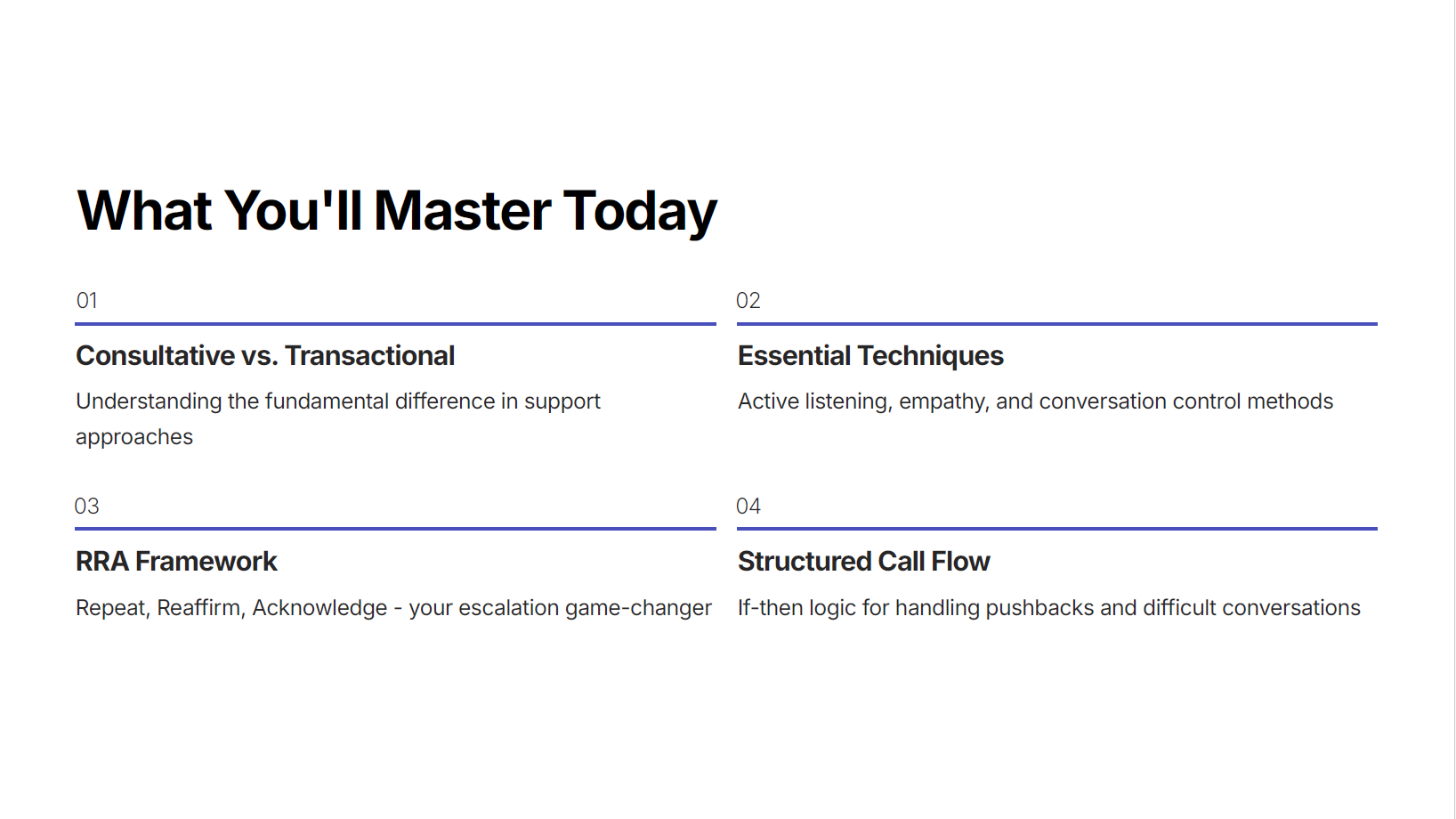Click the "Understanding the fundamental difference" description
Screen dimensions: 1456x819
tap(338, 401)
